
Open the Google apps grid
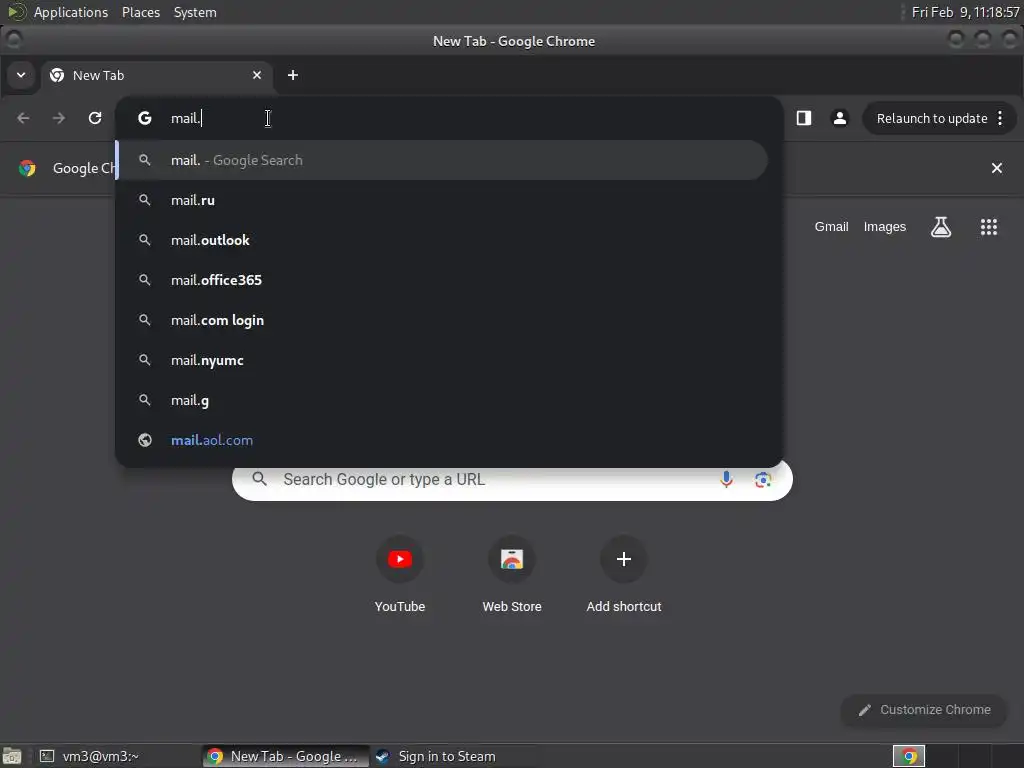pos(989,227)
